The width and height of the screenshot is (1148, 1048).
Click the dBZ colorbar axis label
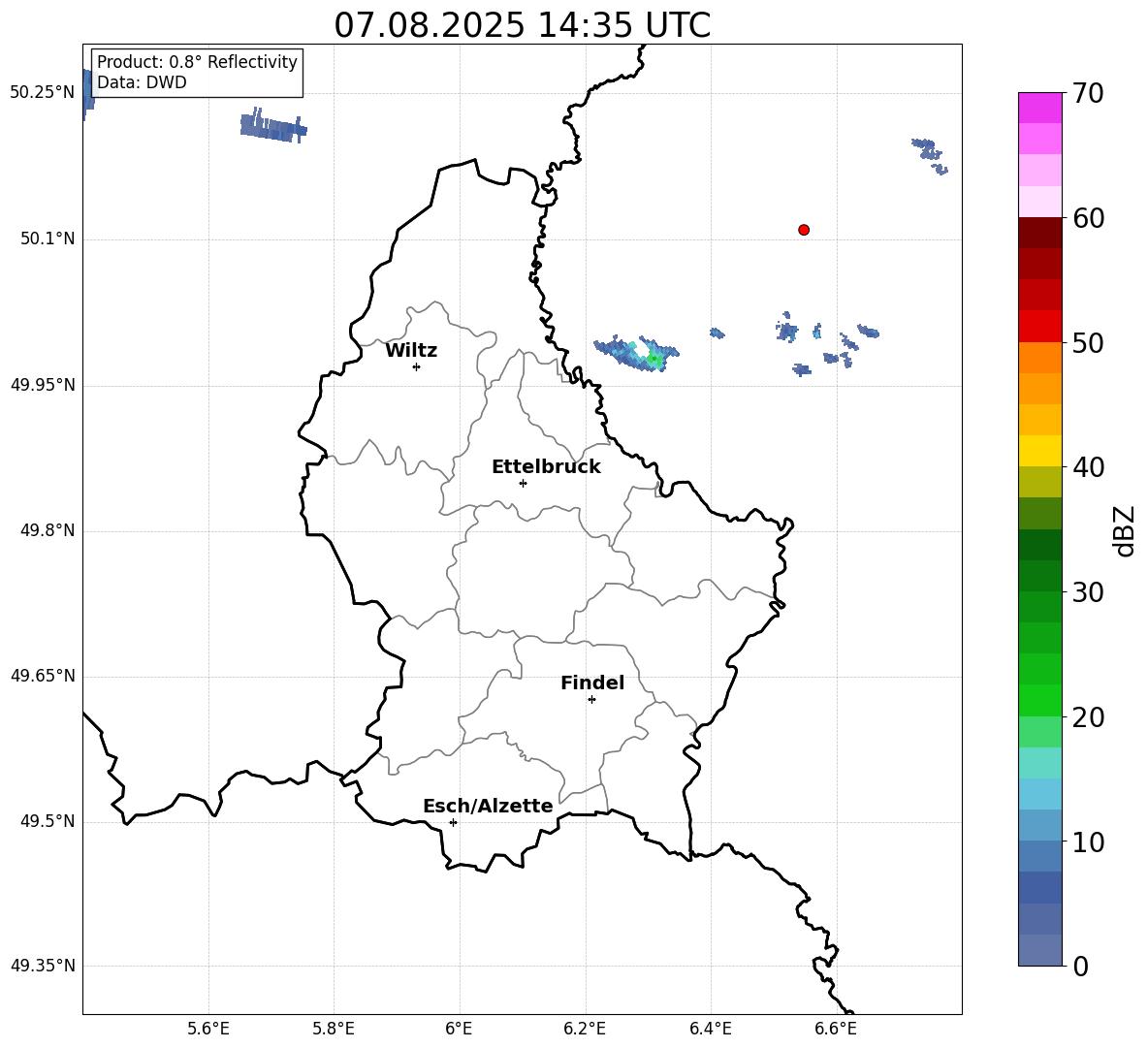tap(1125, 530)
